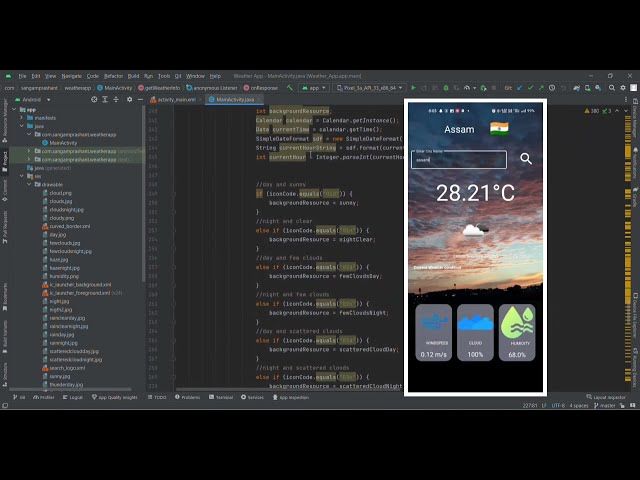Click the Git Update Project arrow icon
640x480 pixels.
point(520,88)
